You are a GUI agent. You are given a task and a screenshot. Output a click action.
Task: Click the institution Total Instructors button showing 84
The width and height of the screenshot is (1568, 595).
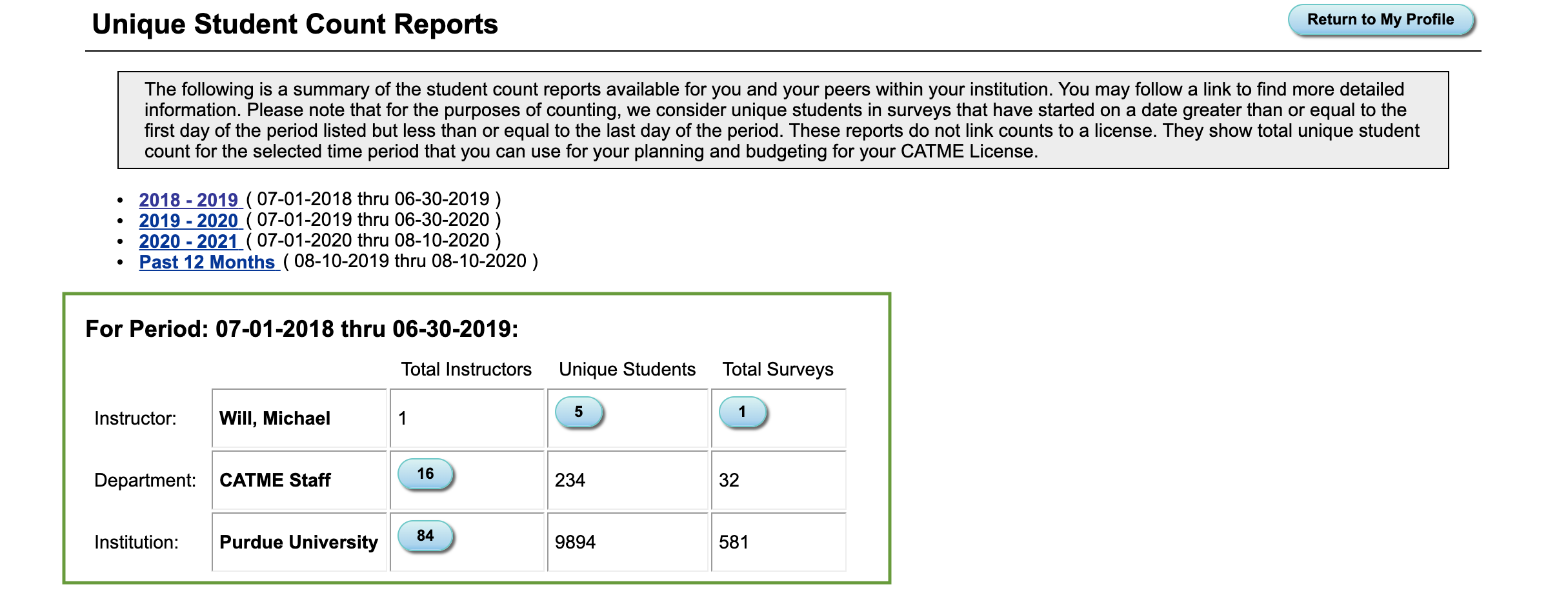coord(425,536)
